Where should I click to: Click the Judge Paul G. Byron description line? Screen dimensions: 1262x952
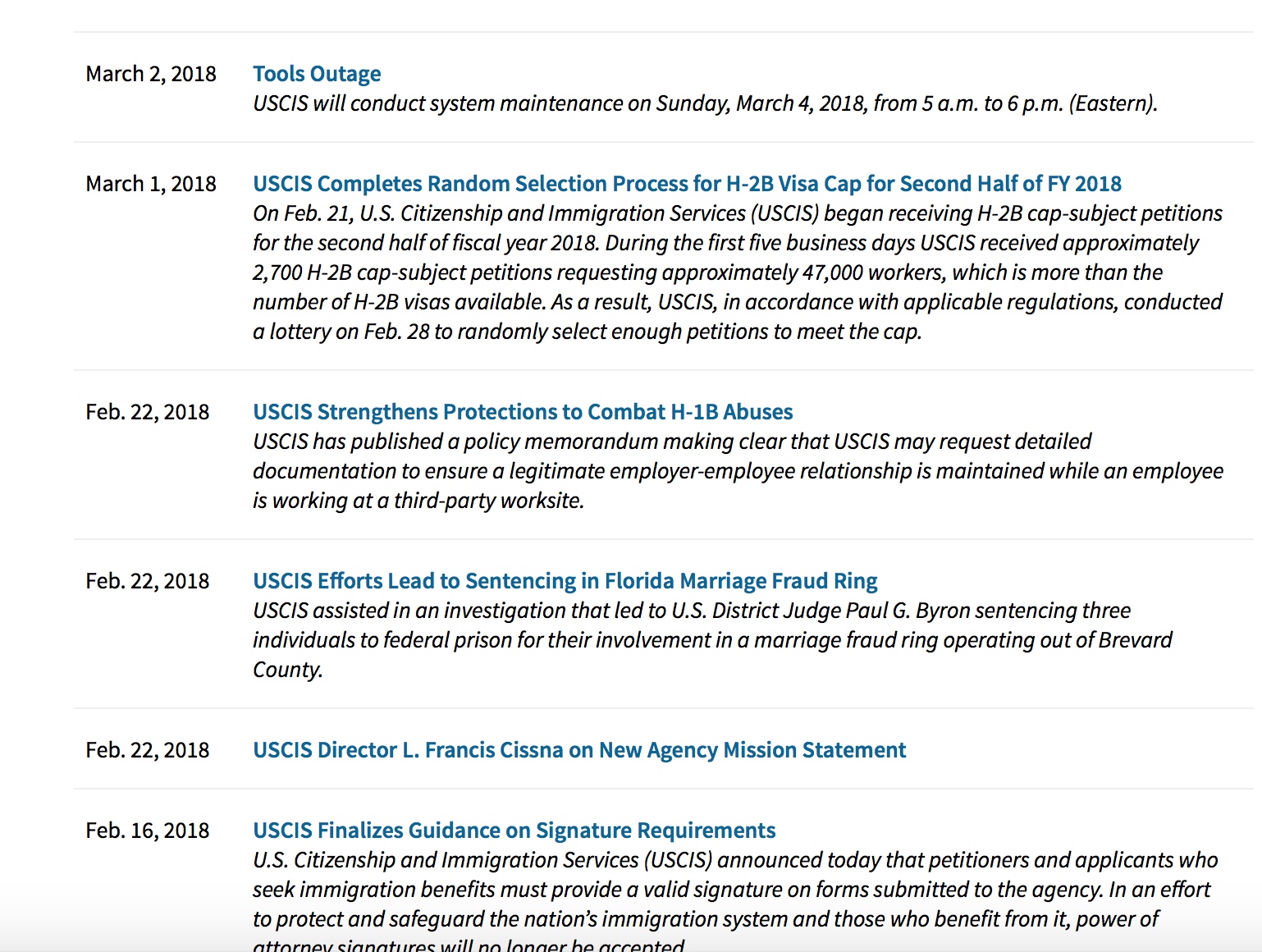pyautogui.click(x=691, y=611)
